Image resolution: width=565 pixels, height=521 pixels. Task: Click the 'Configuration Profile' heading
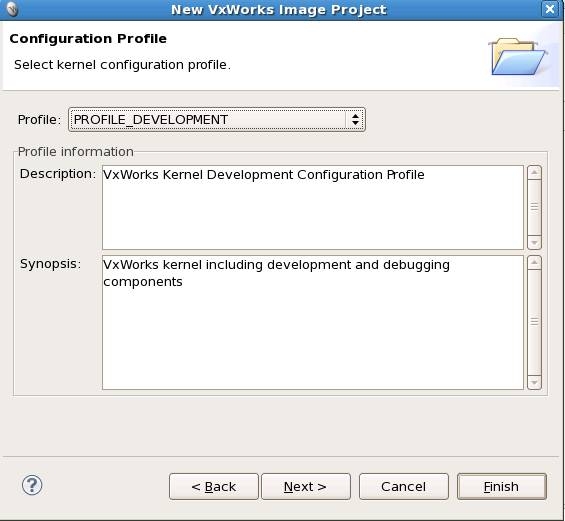[x=88, y=39]
